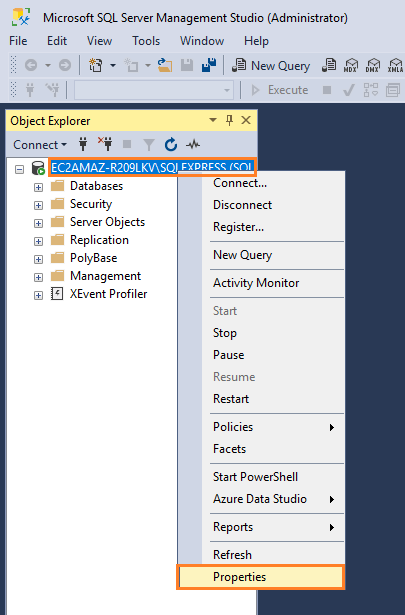
Task: Choose Pause in the context menu
Action: (262, 355)
